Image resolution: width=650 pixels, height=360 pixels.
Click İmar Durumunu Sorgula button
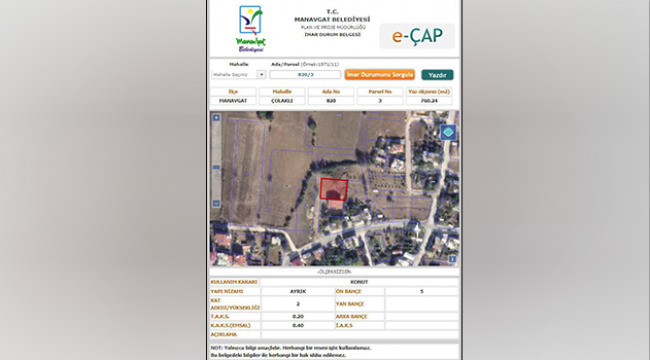coord(380,75)
